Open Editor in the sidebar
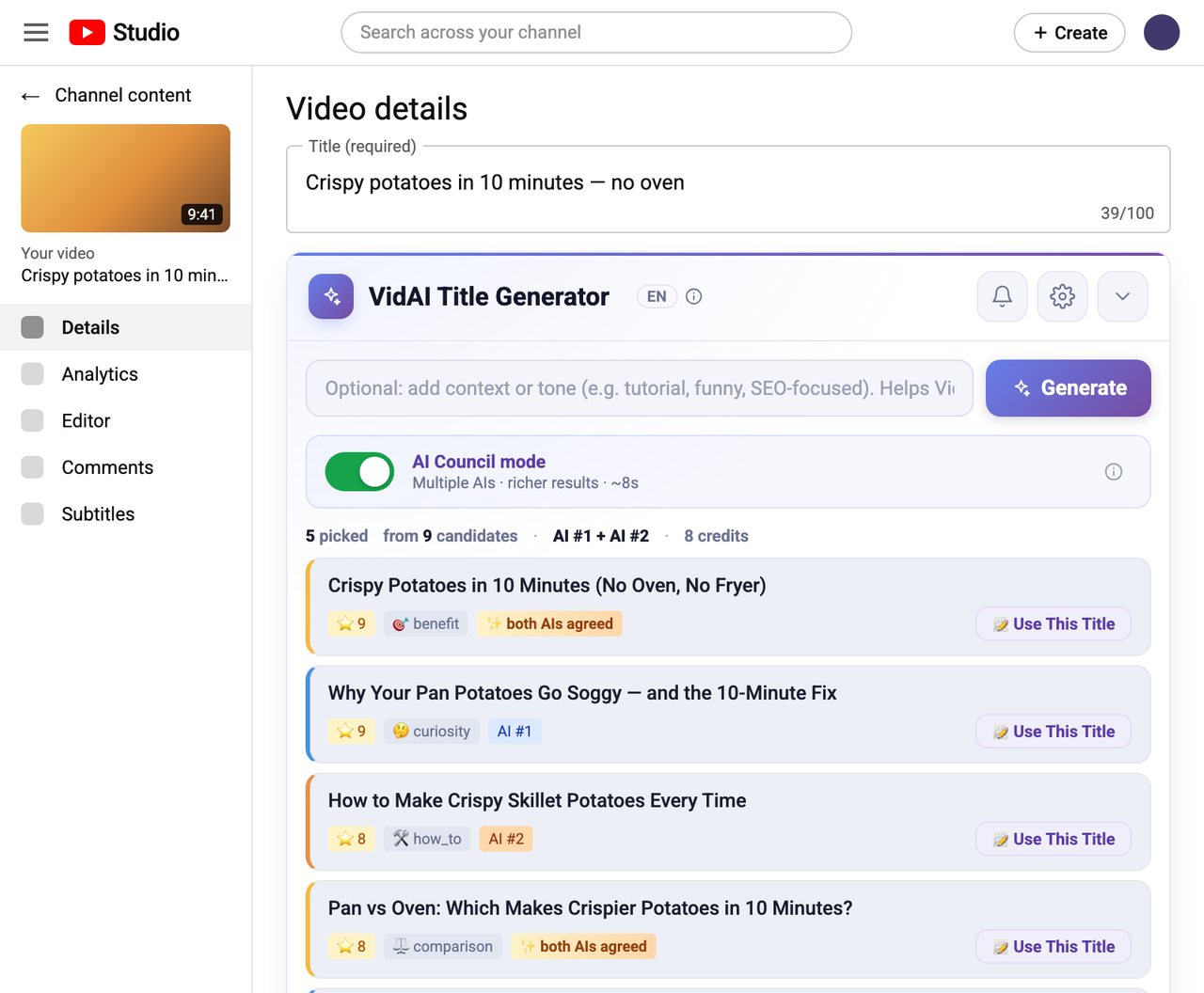1204x993 pixels. 126,420
